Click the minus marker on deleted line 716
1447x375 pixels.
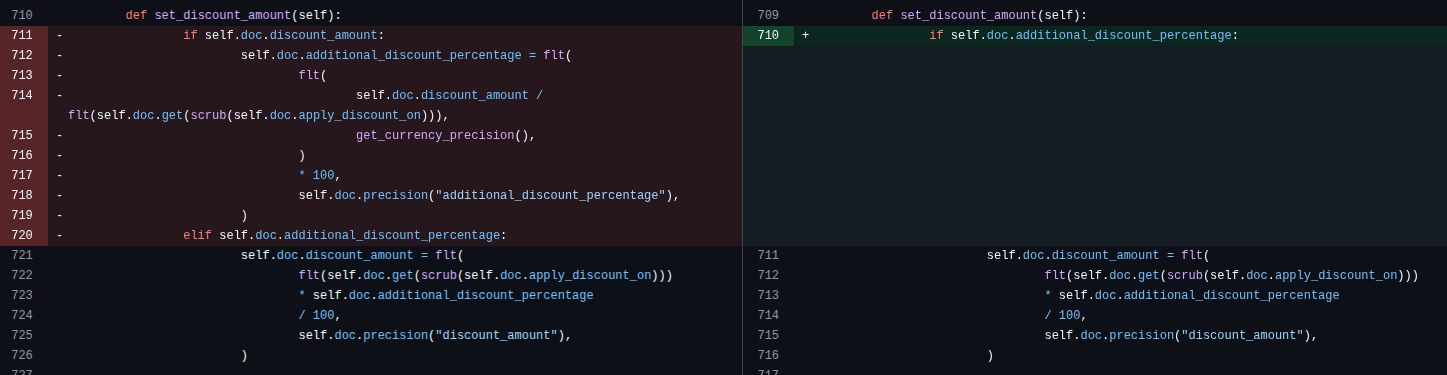[59, 156]
